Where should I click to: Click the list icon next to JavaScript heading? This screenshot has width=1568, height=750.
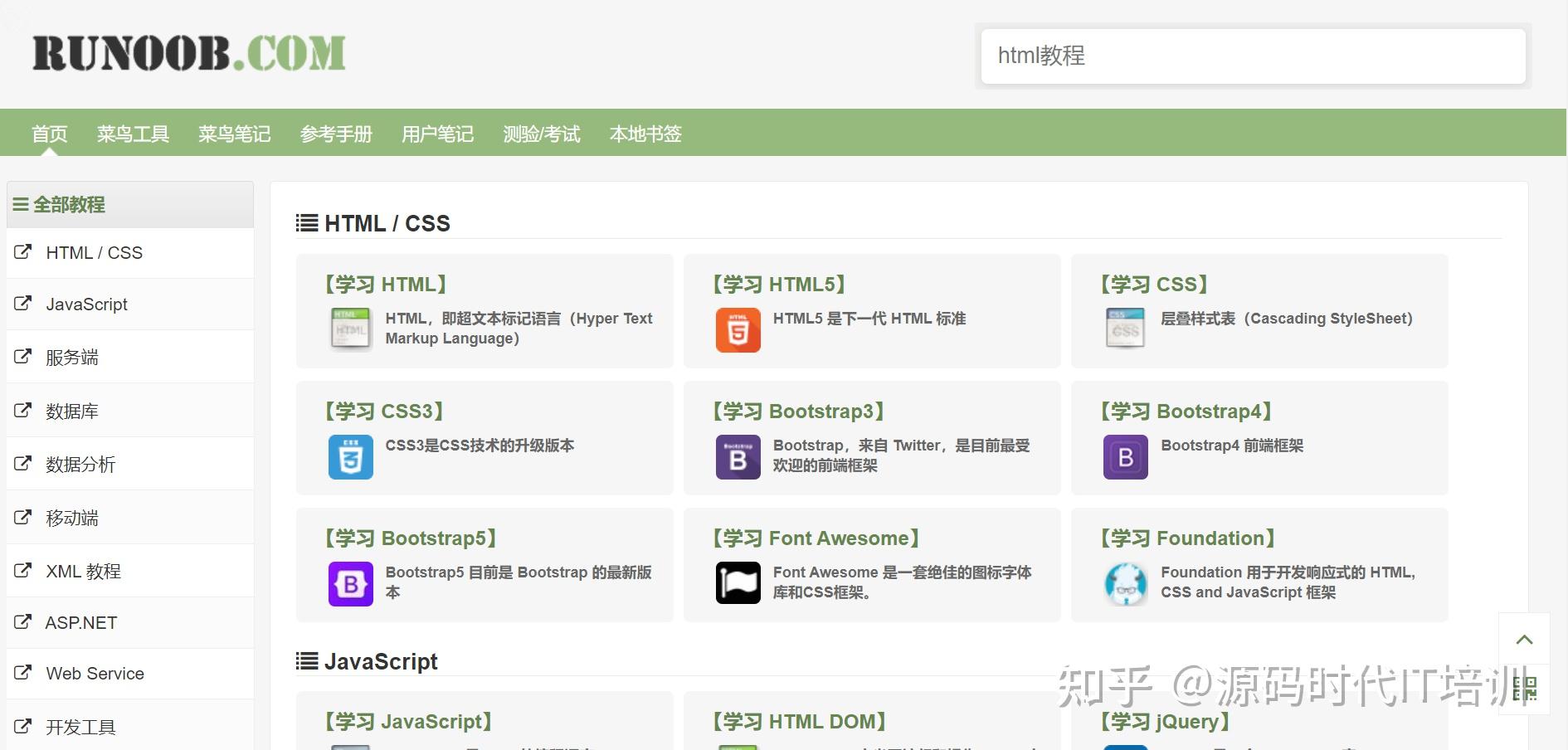[x=307, y=661]
